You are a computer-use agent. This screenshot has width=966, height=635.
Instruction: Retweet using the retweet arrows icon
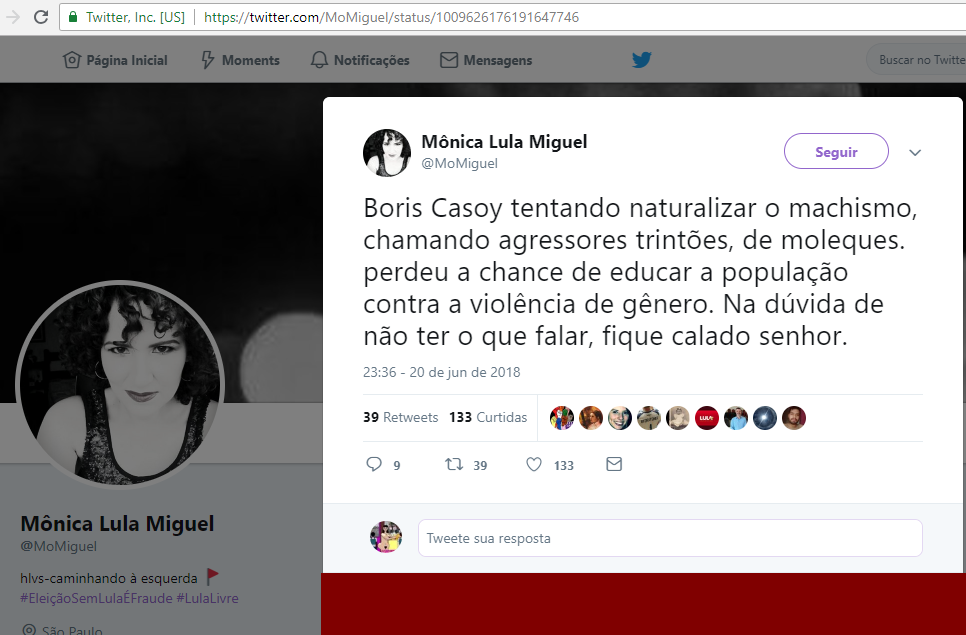coord(455,464)
